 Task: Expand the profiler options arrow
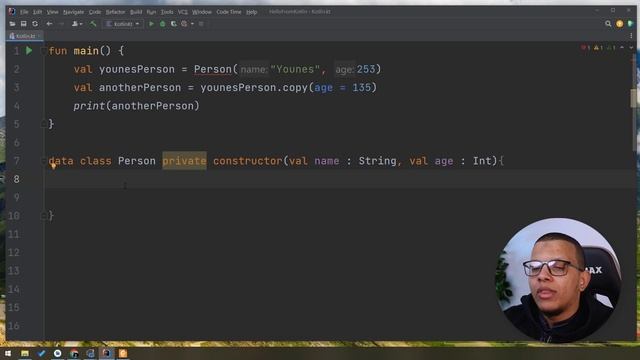pos(192,24)
